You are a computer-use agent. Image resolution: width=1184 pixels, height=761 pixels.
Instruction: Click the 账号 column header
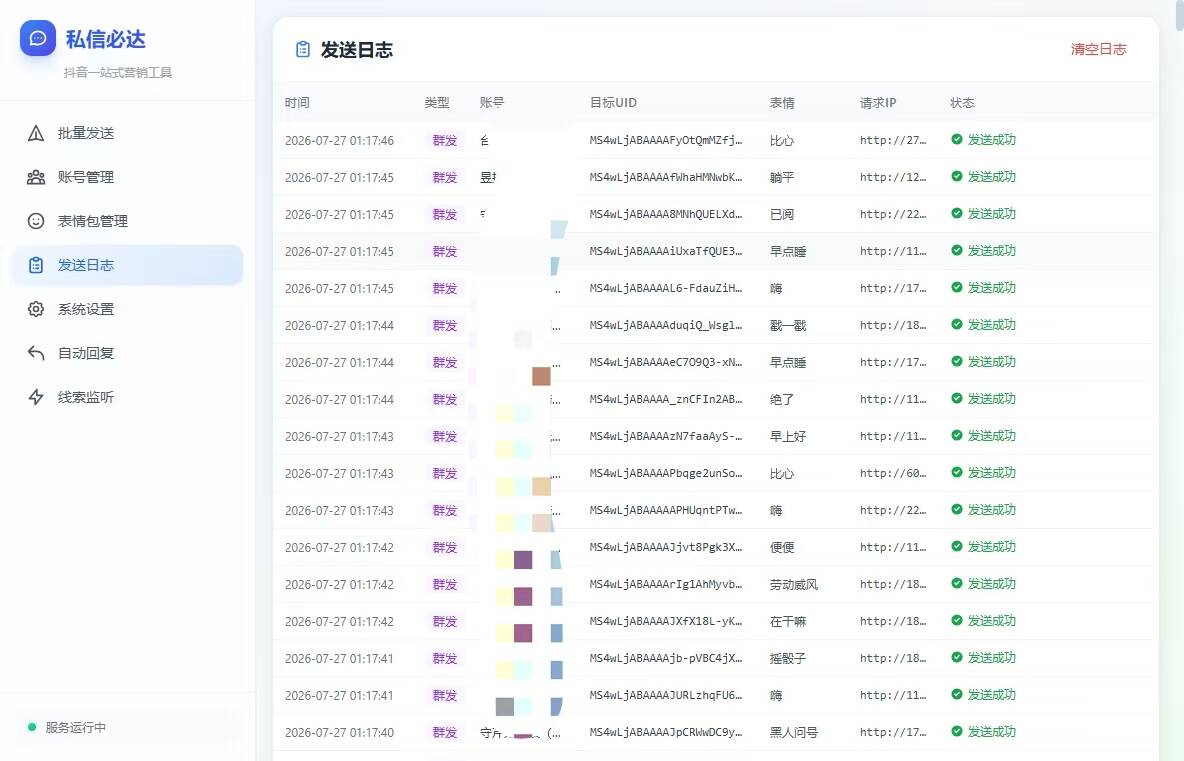[x=492, y=103]
